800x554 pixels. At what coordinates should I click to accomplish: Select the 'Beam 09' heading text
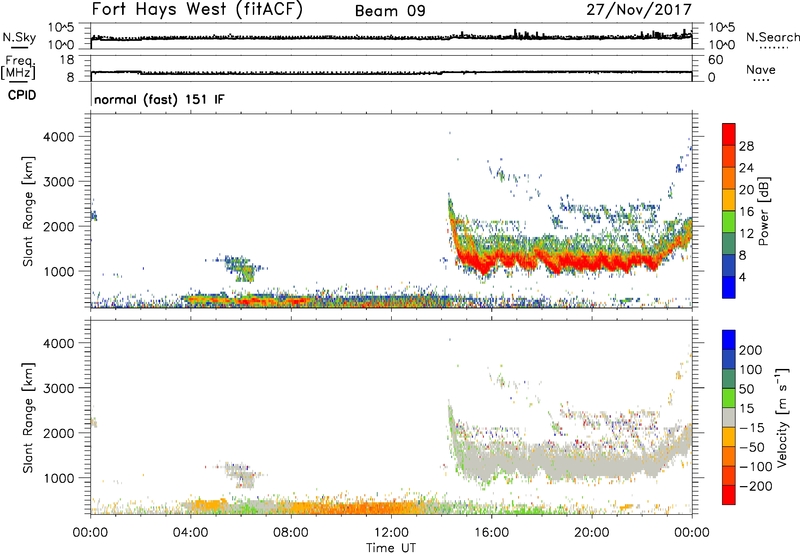[390, 11]
